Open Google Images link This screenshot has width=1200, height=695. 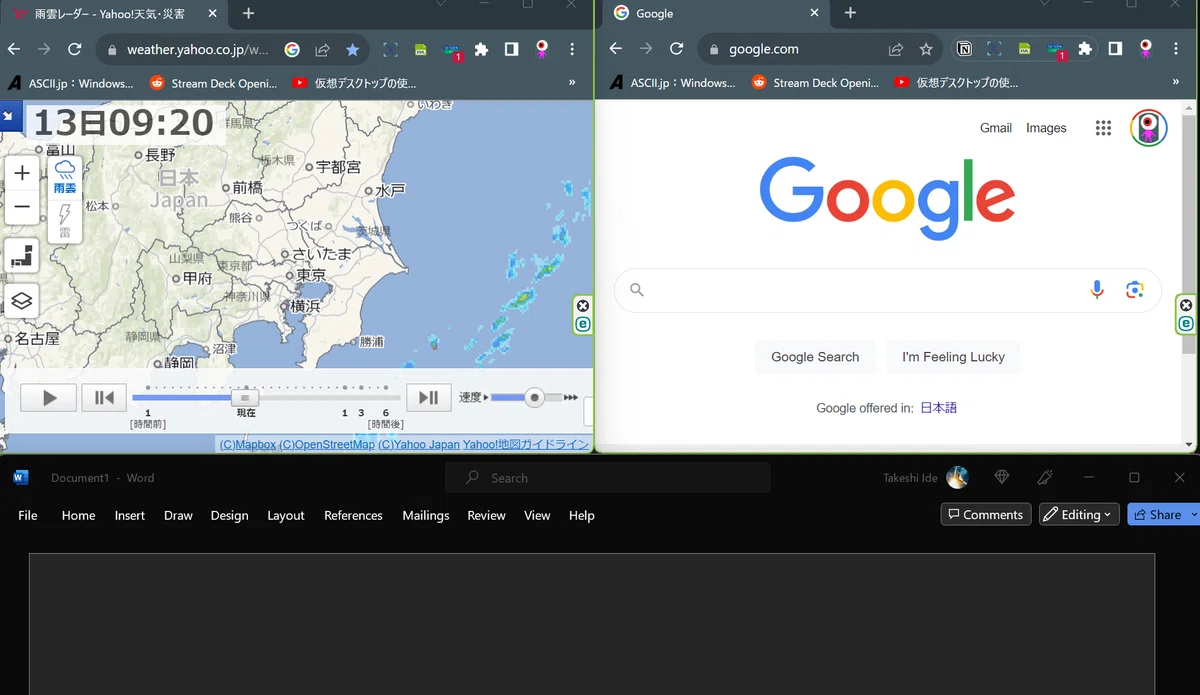1046,128
